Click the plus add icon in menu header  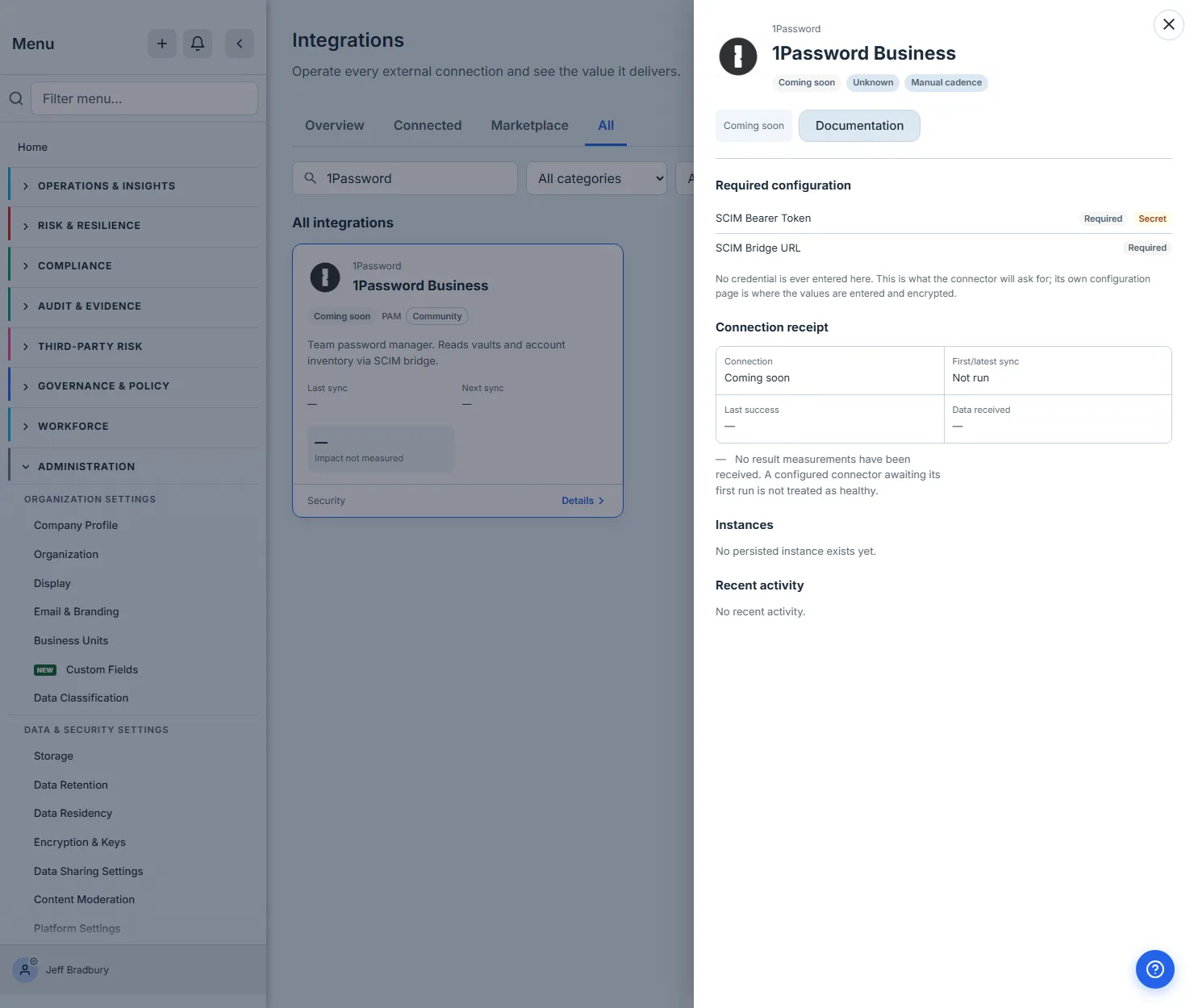(162, 44)
